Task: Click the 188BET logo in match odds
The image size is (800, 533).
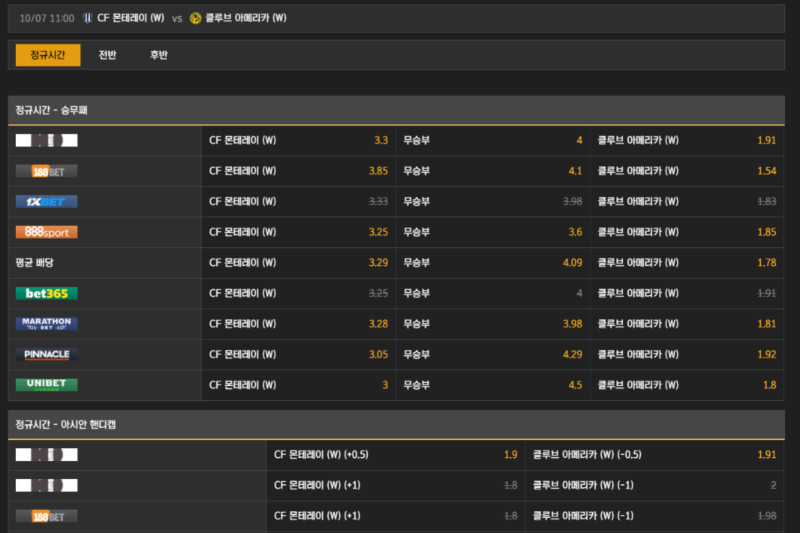Action: point(47,171)
